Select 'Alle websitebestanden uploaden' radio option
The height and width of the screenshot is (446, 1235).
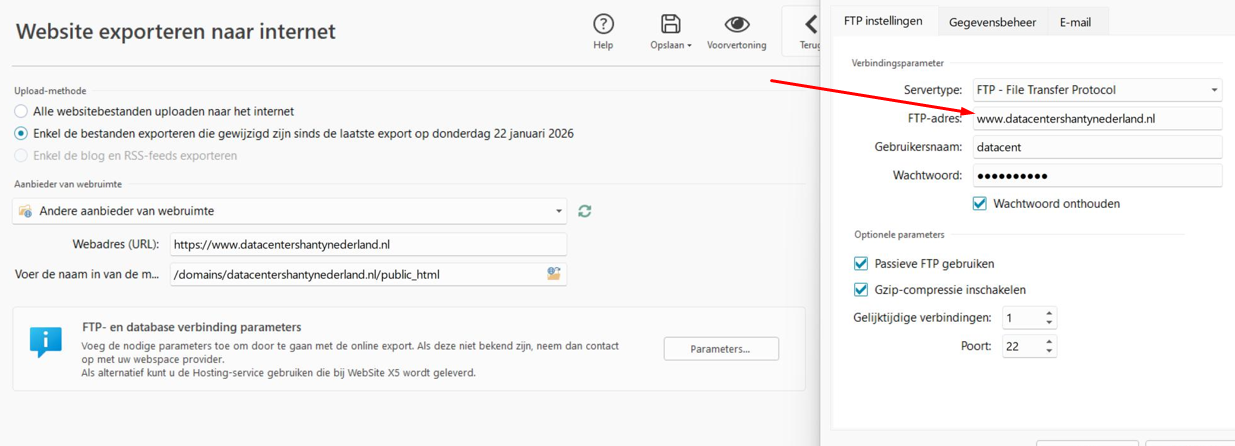click(21, 111)
